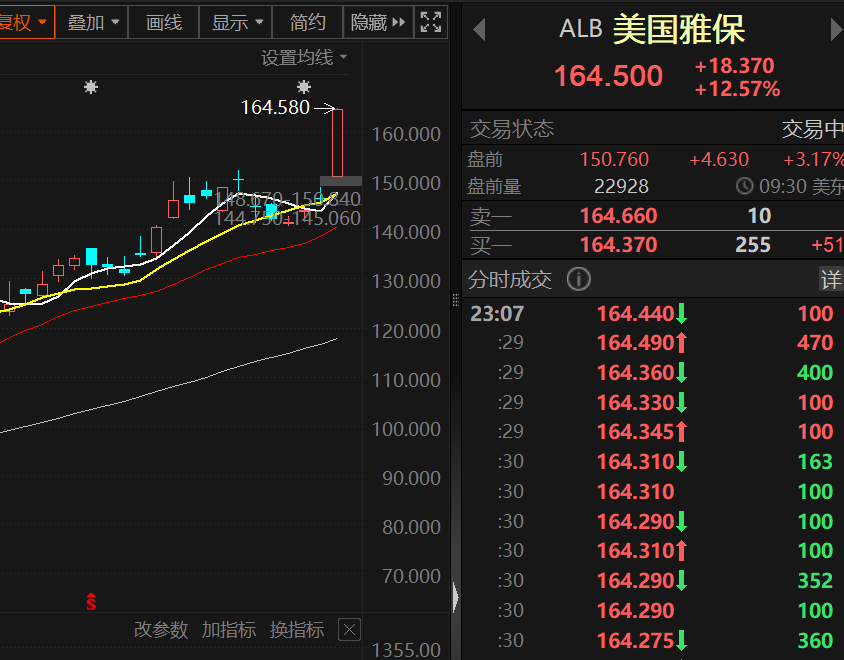Click the 卖一 ask price 164.660
The height and width of the screenshot is (660, 844).
click(618, 216)
